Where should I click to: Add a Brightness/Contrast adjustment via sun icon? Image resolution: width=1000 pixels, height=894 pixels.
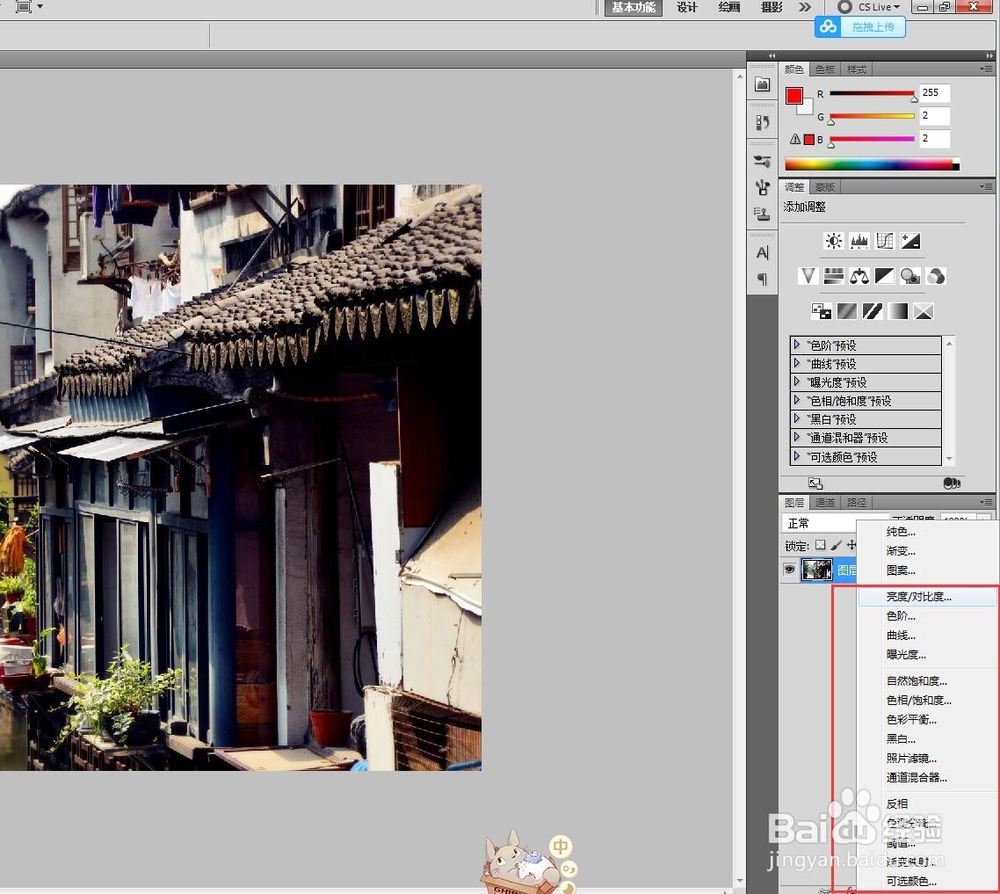coord(834,240)
